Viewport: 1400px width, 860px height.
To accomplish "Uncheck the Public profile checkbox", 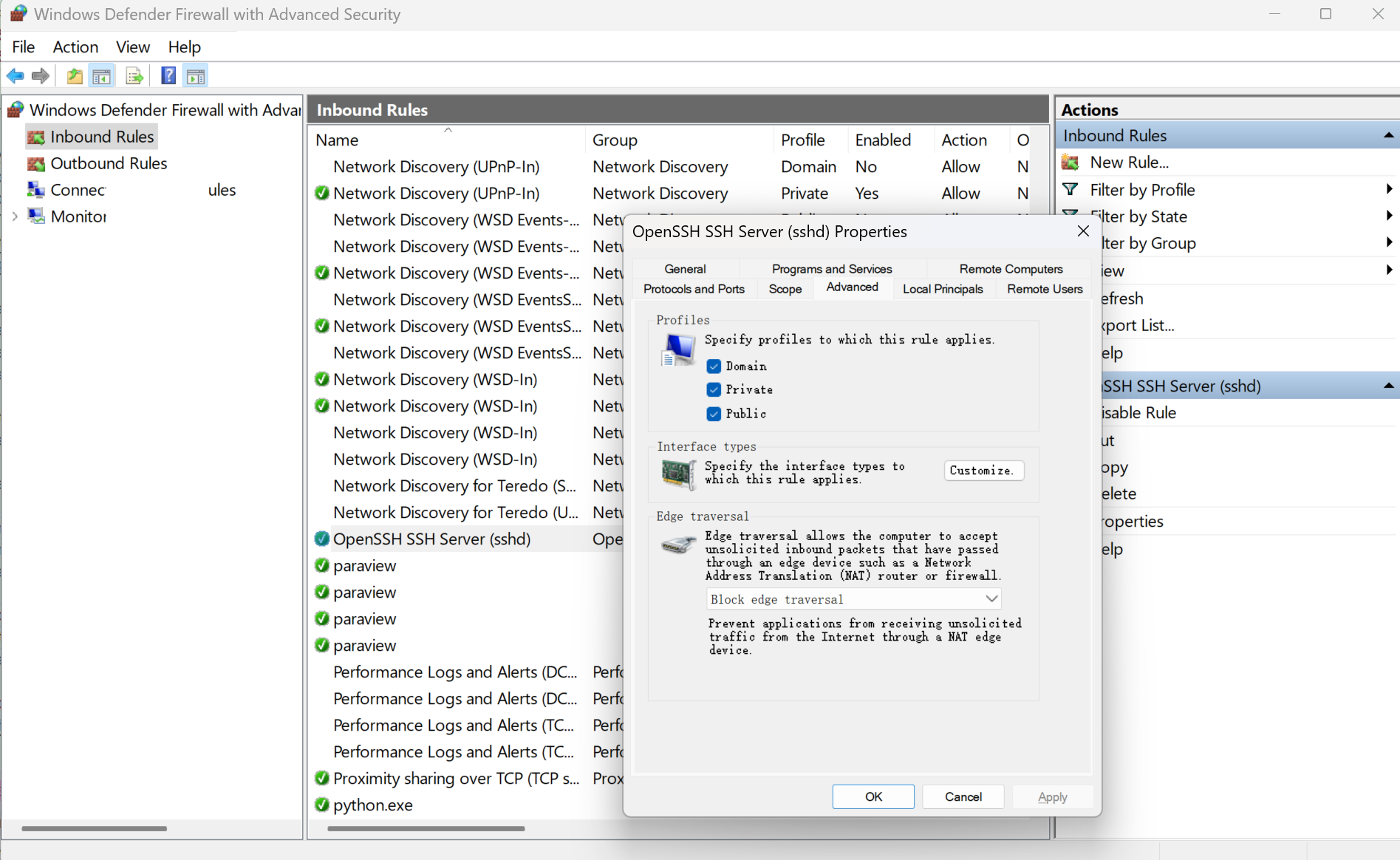I will [x=714, y=414].
